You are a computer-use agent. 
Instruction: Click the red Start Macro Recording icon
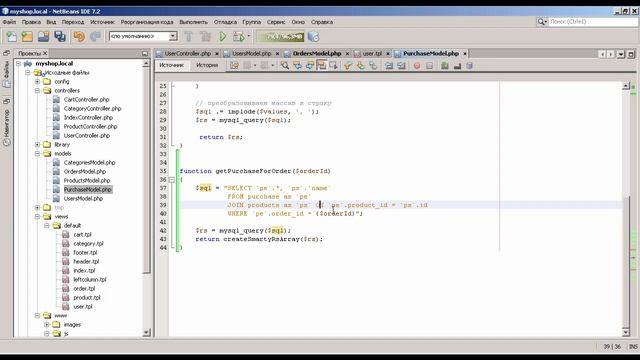[x=417, y=65]
